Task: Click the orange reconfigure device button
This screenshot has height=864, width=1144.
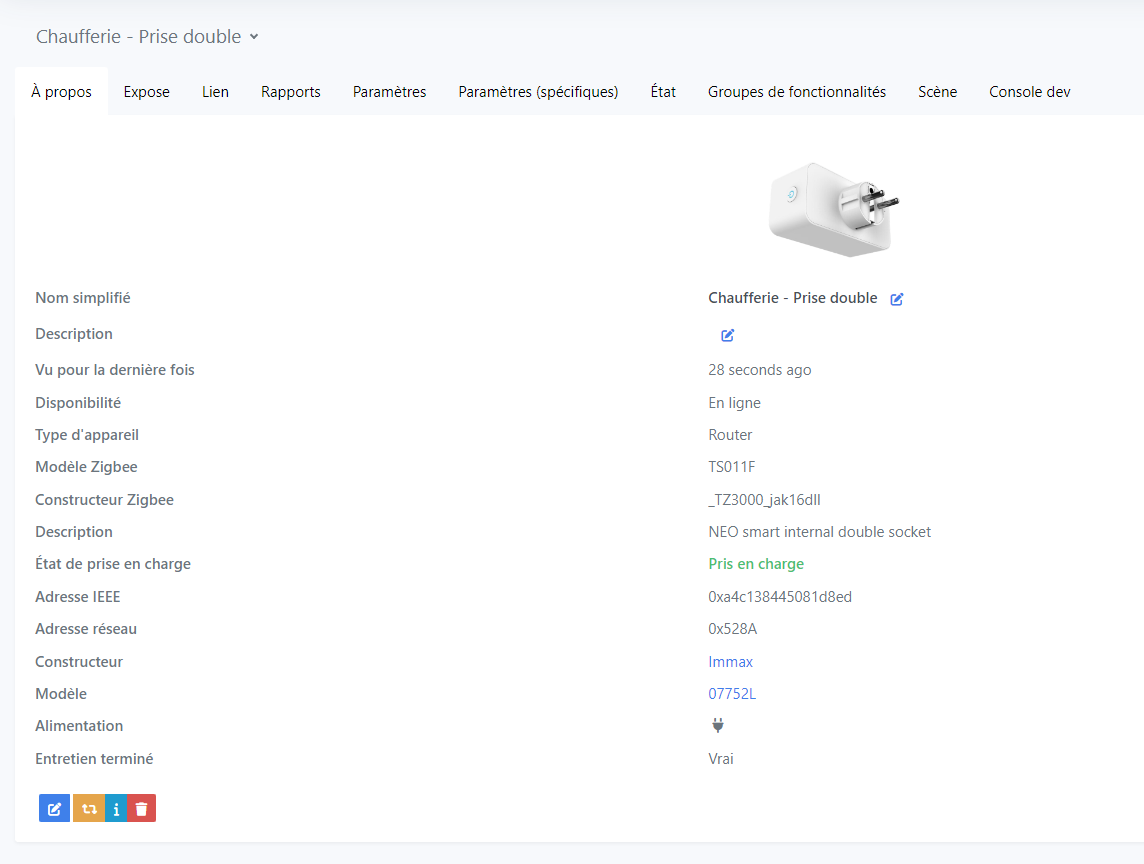Action: 89,808
